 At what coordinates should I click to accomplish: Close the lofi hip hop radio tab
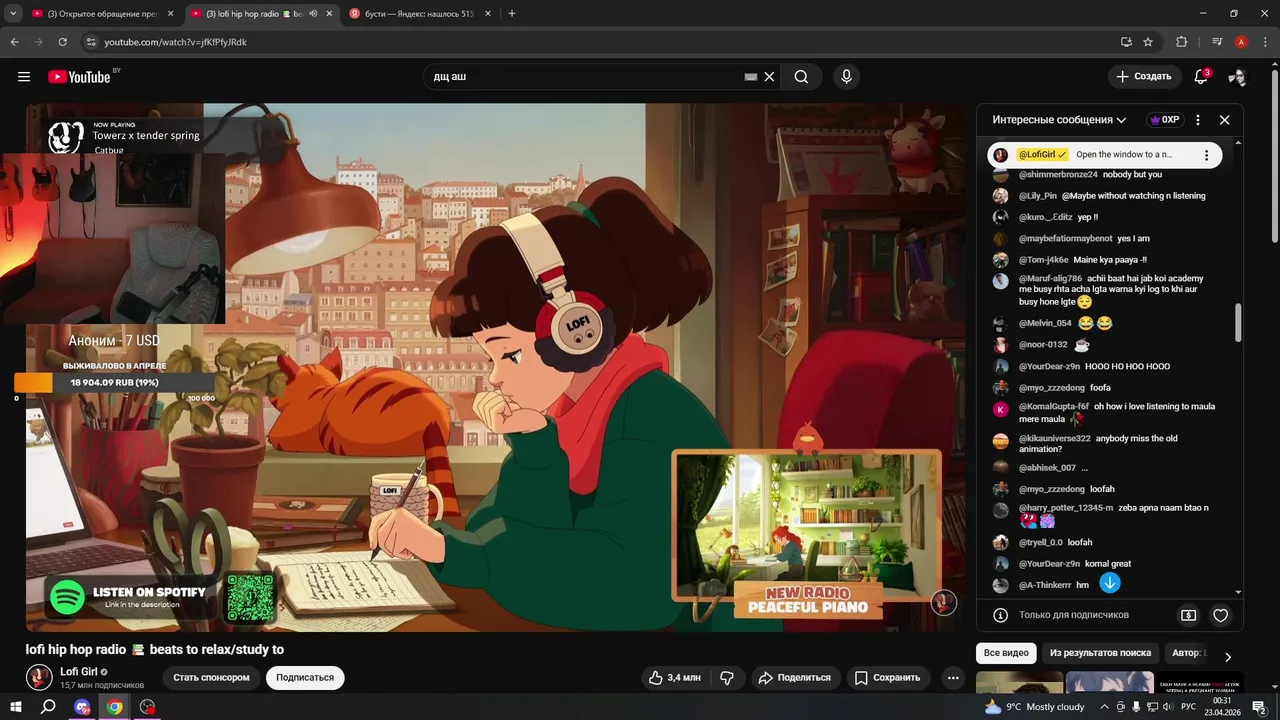[x=329, y=14]
